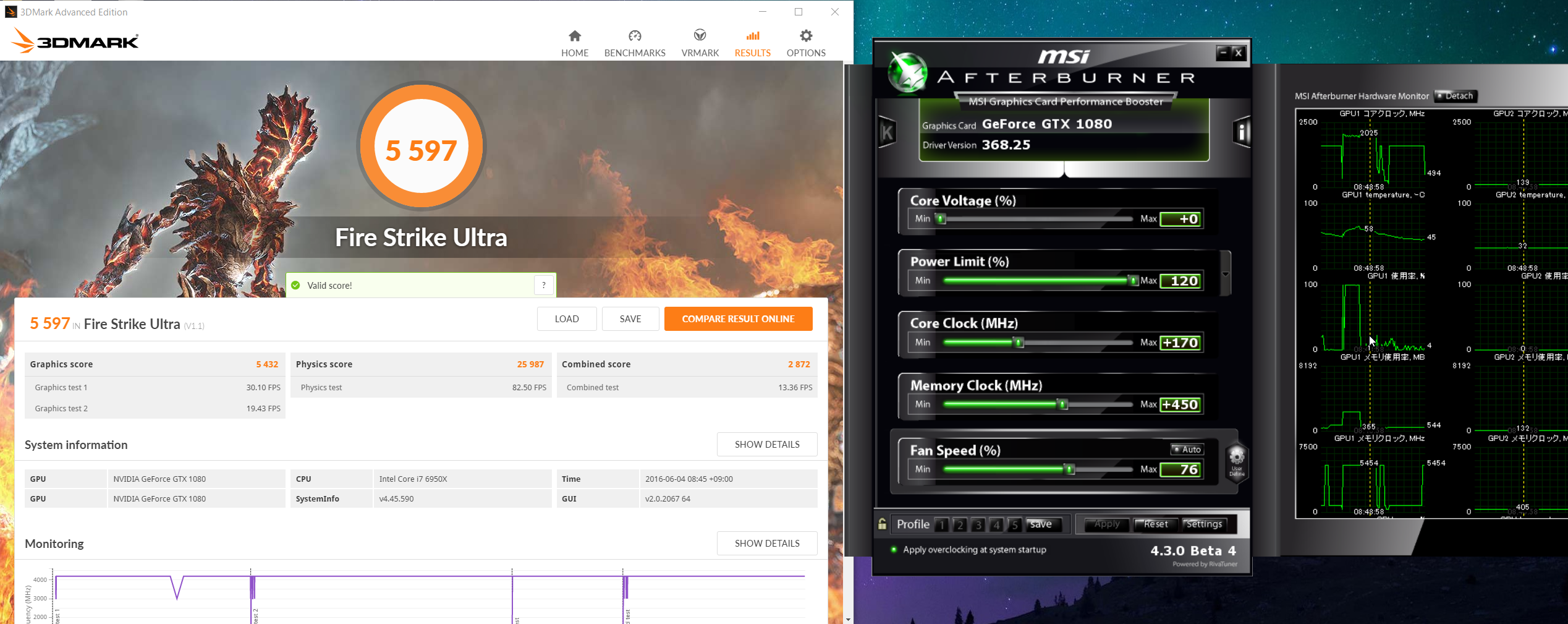
Task: Click Afterburner information i button
Action: tap(1242, 132)
